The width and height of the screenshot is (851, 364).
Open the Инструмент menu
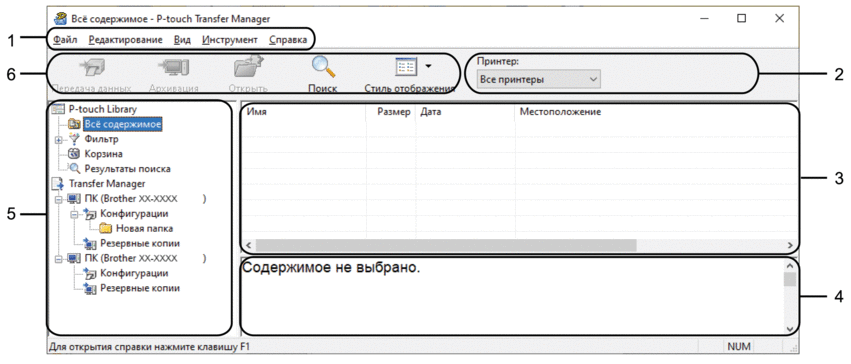pos(230,40)
